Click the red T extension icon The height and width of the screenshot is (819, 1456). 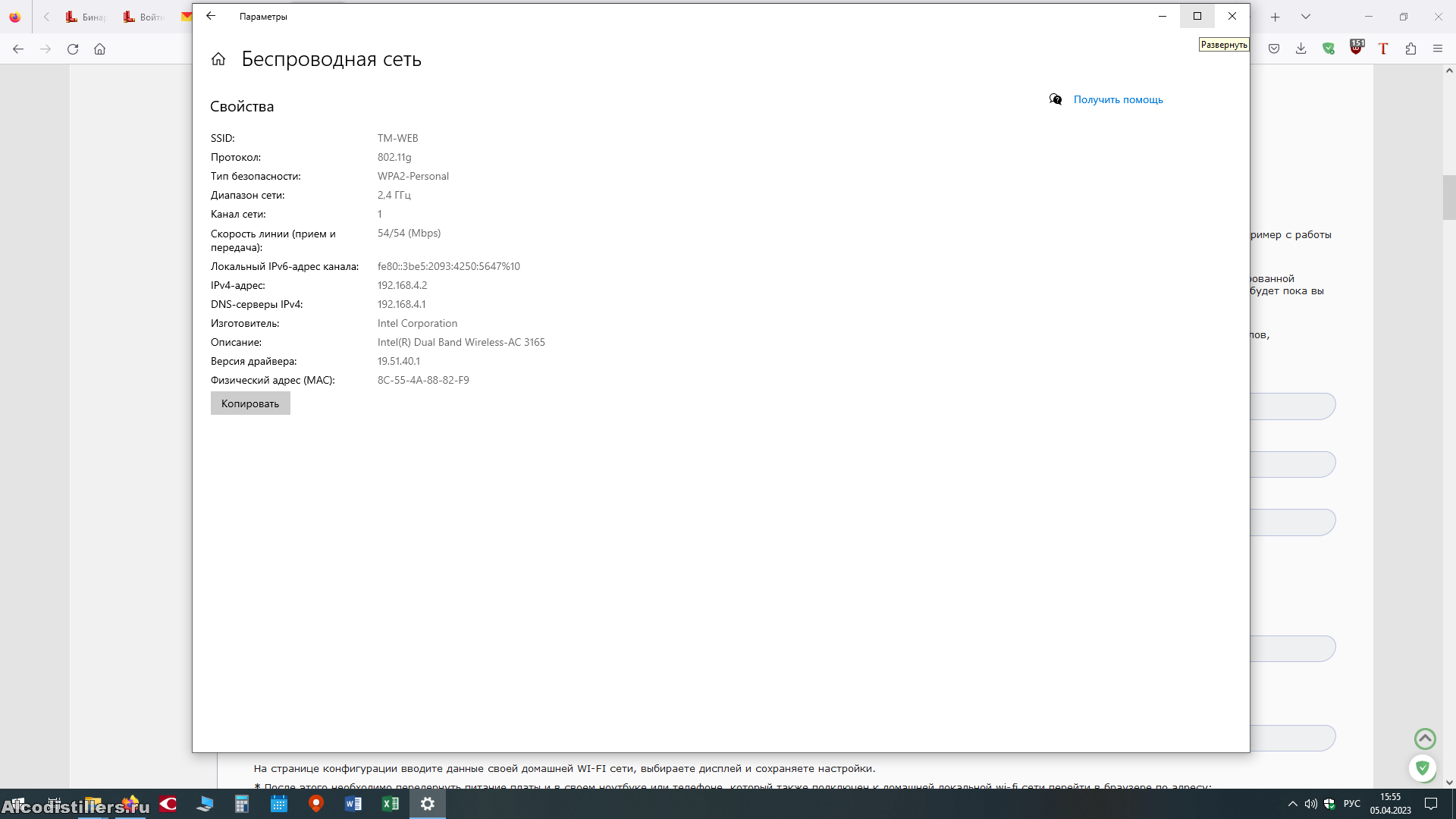pos(1383,49)
